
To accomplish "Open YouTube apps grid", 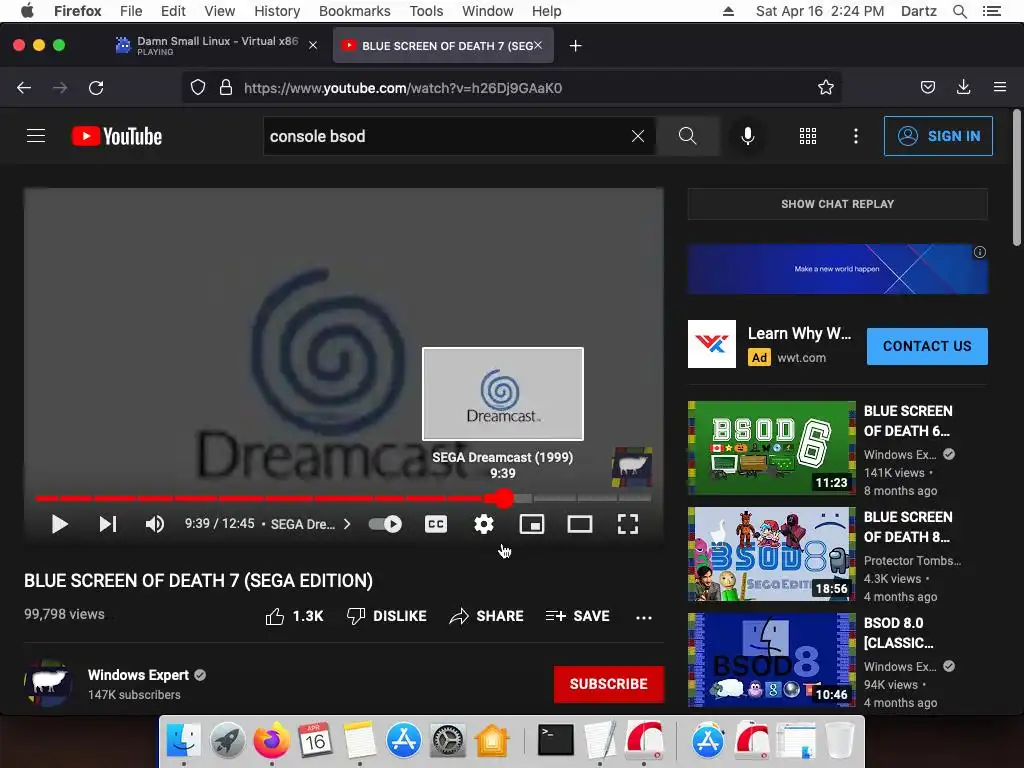I will (x=808, y=136).
